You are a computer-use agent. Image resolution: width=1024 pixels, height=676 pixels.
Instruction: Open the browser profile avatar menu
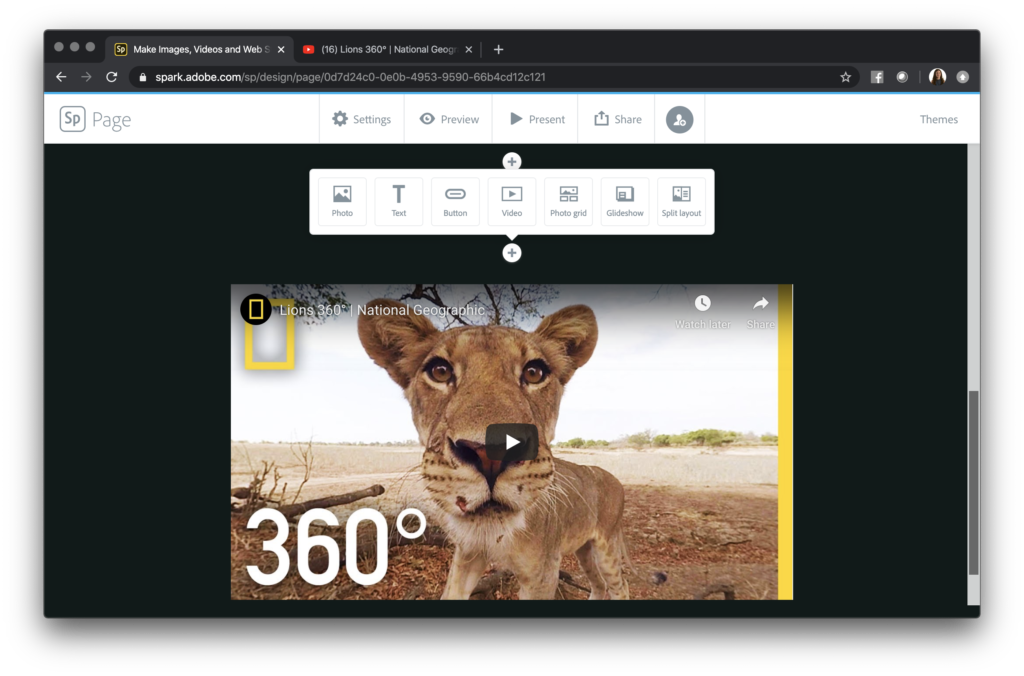click(x=937, y=76)
